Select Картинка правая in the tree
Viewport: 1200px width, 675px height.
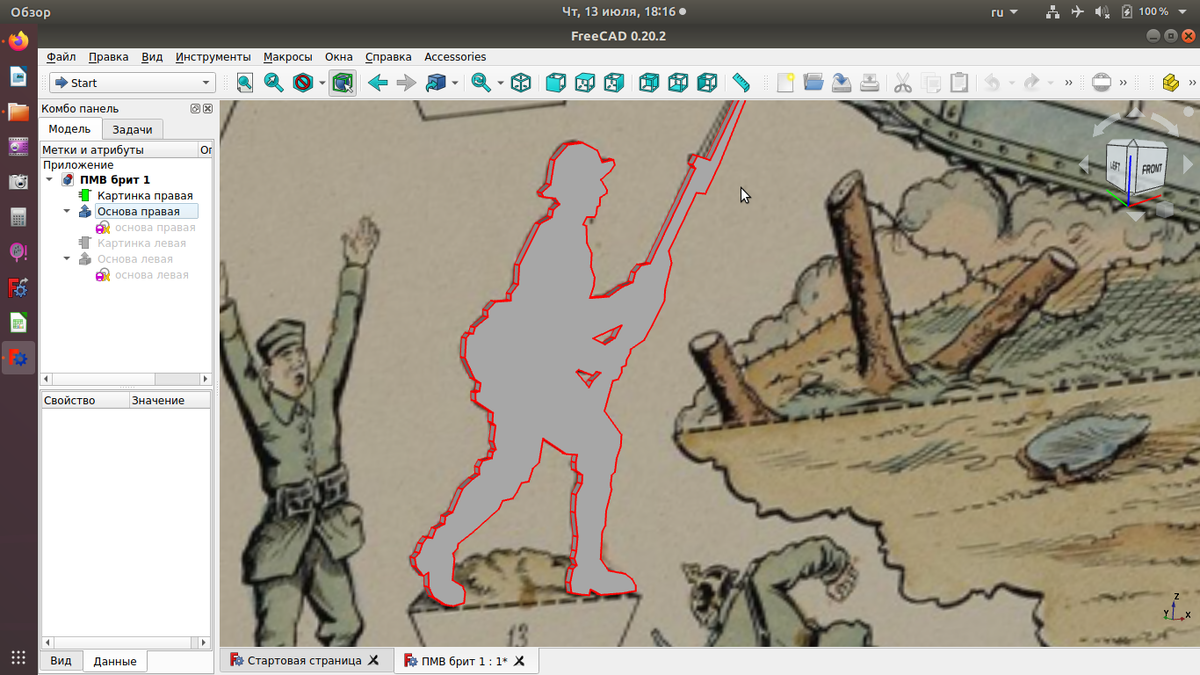145,196
